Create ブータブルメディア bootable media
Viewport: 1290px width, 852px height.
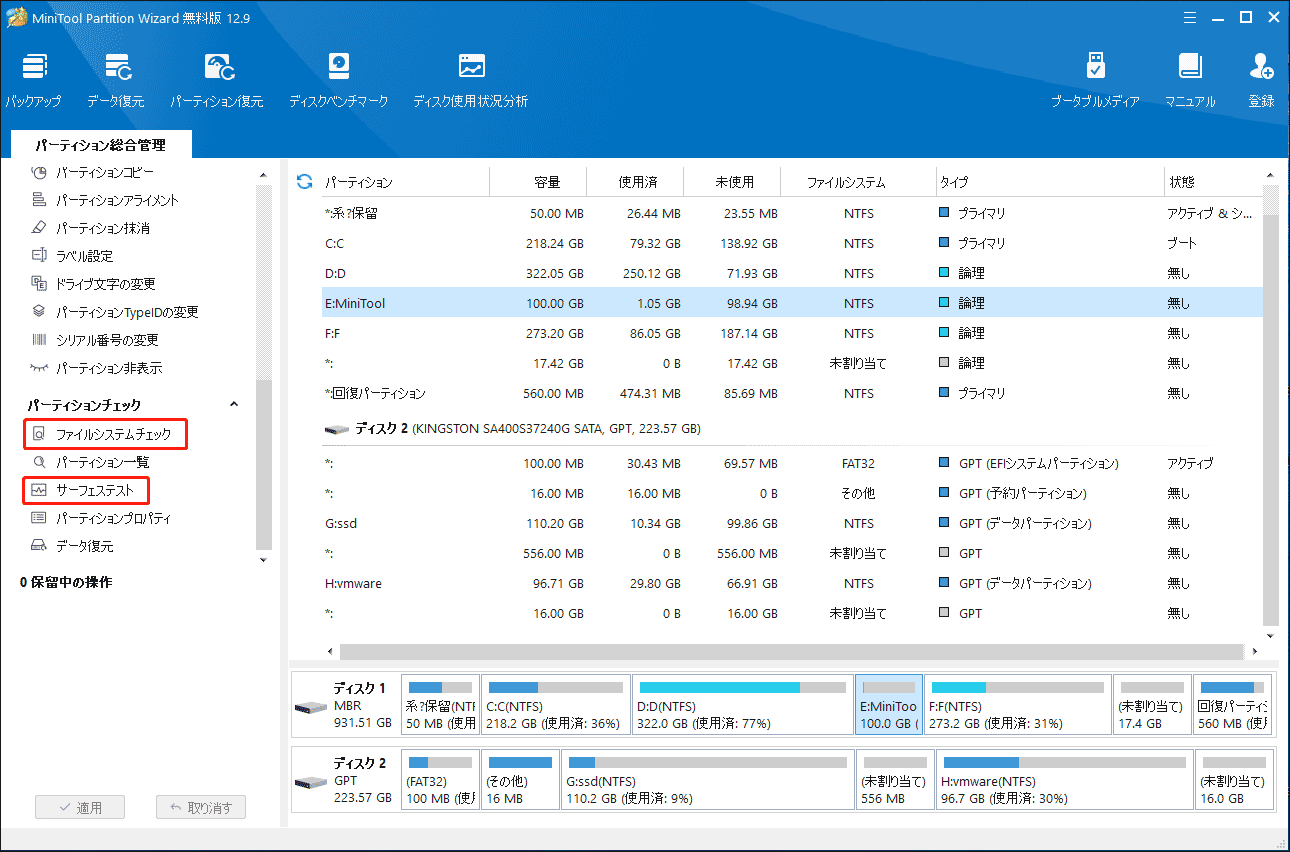[x=1095, y=80]
